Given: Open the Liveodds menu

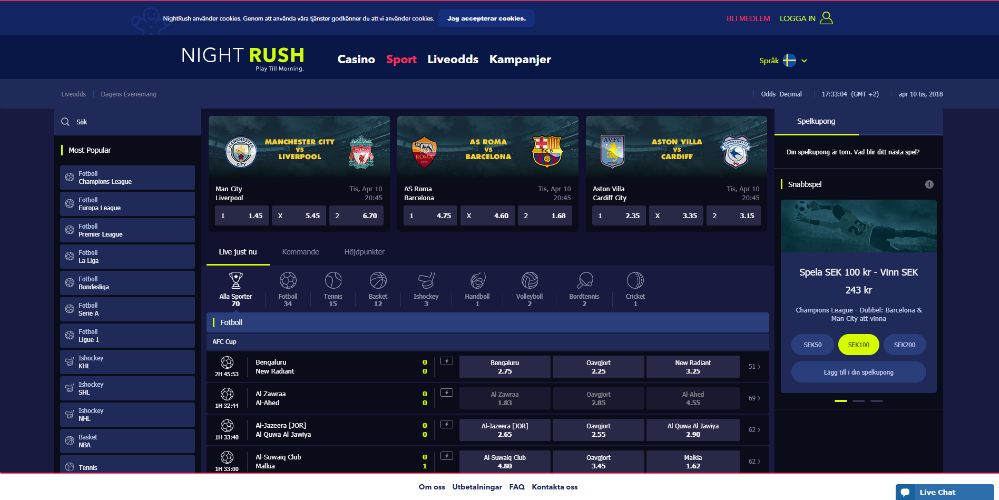Looking at the screenshot, I should tap(453, 59).
